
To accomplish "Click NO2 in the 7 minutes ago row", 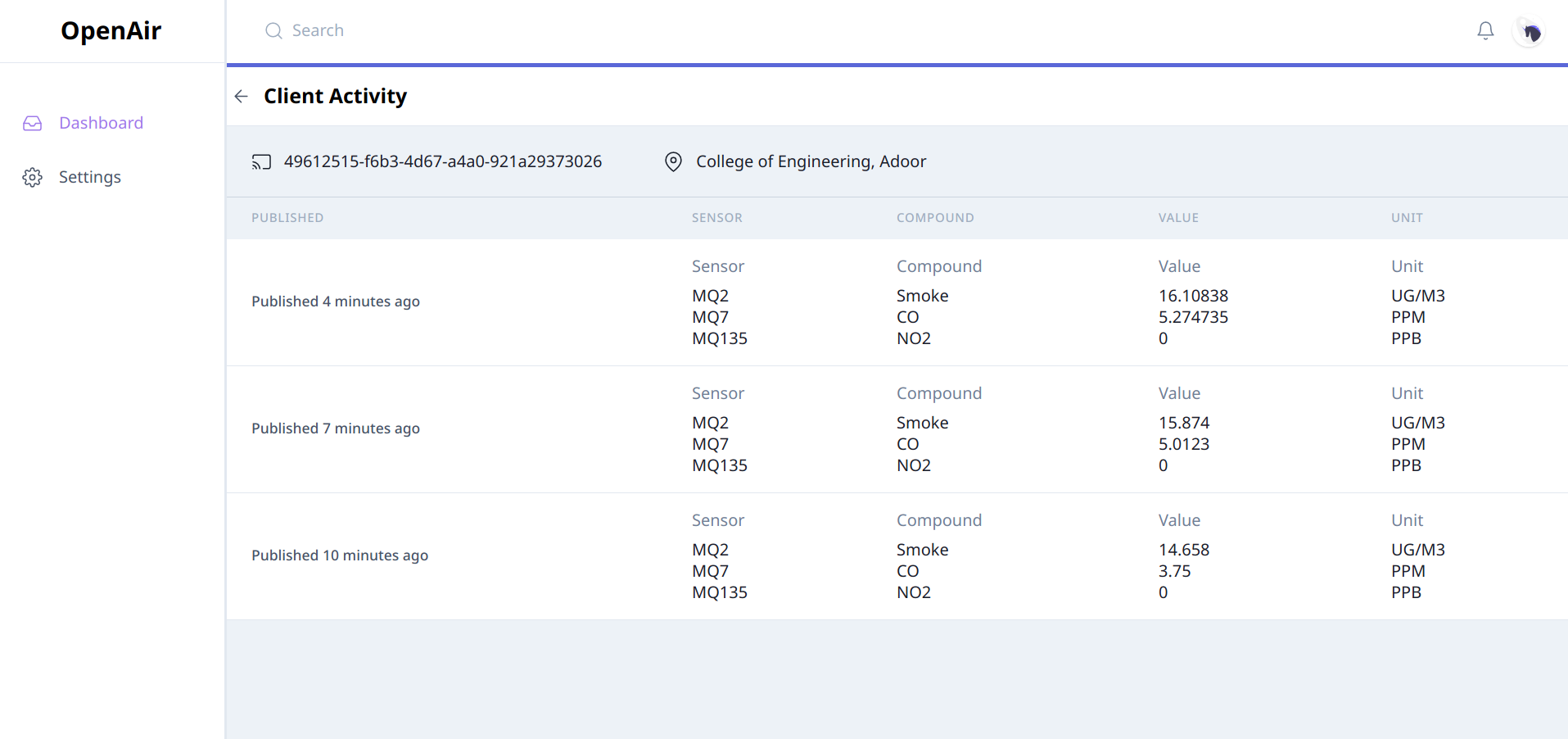I will 914,465.
